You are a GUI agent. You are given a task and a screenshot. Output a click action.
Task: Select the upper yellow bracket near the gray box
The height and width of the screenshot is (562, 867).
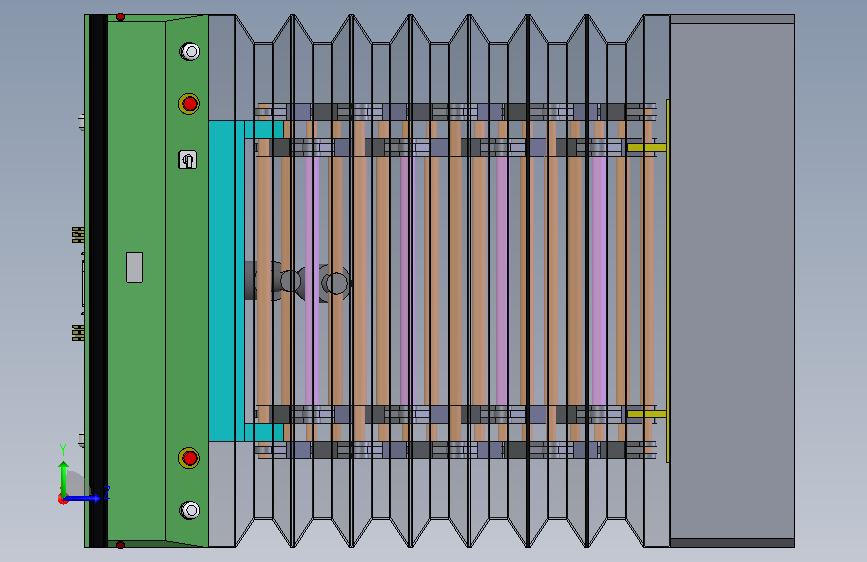click(646, 148)
